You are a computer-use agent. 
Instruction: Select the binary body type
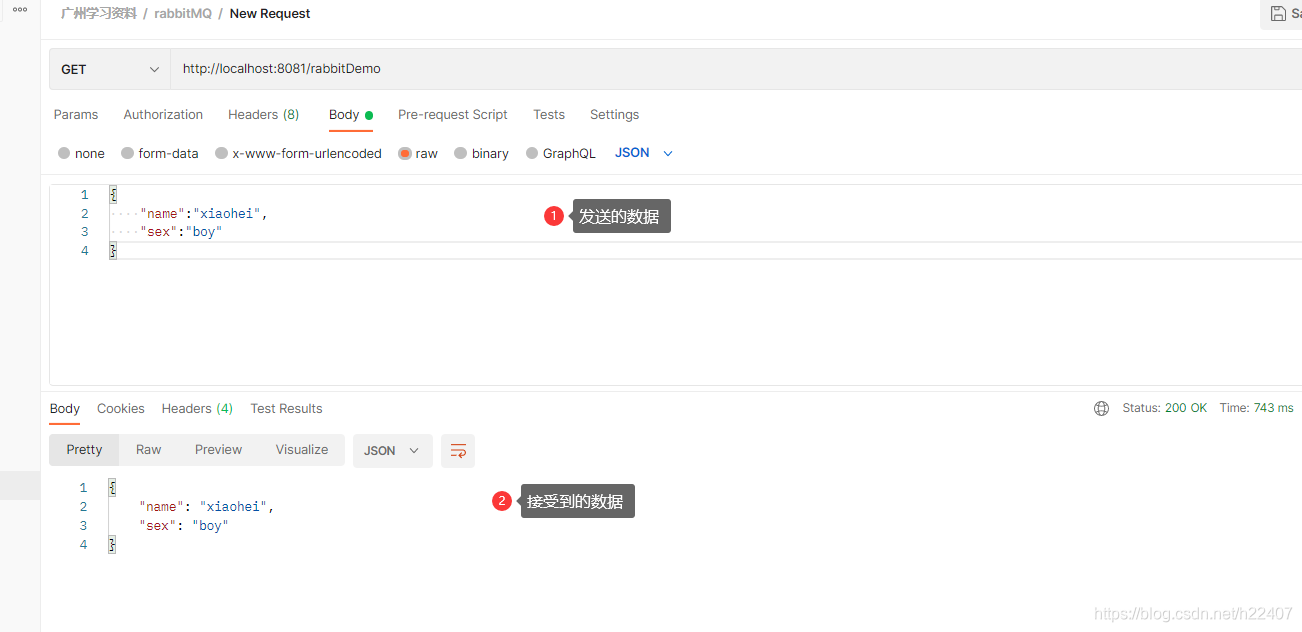[481, 154]
